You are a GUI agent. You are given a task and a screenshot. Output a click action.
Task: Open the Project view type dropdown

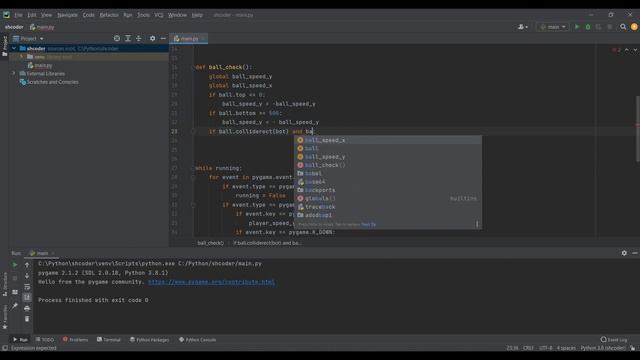28,38
